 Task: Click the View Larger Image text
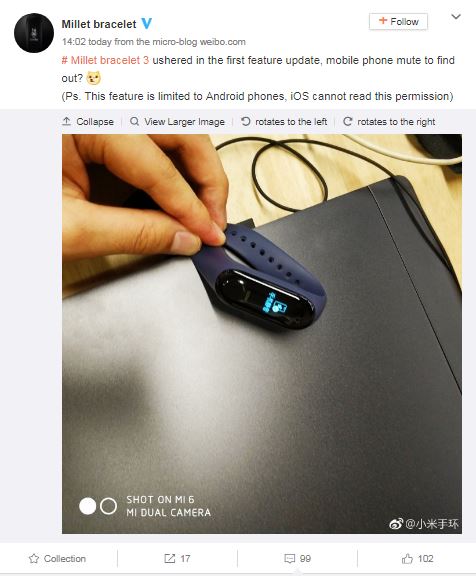point(184,122)
